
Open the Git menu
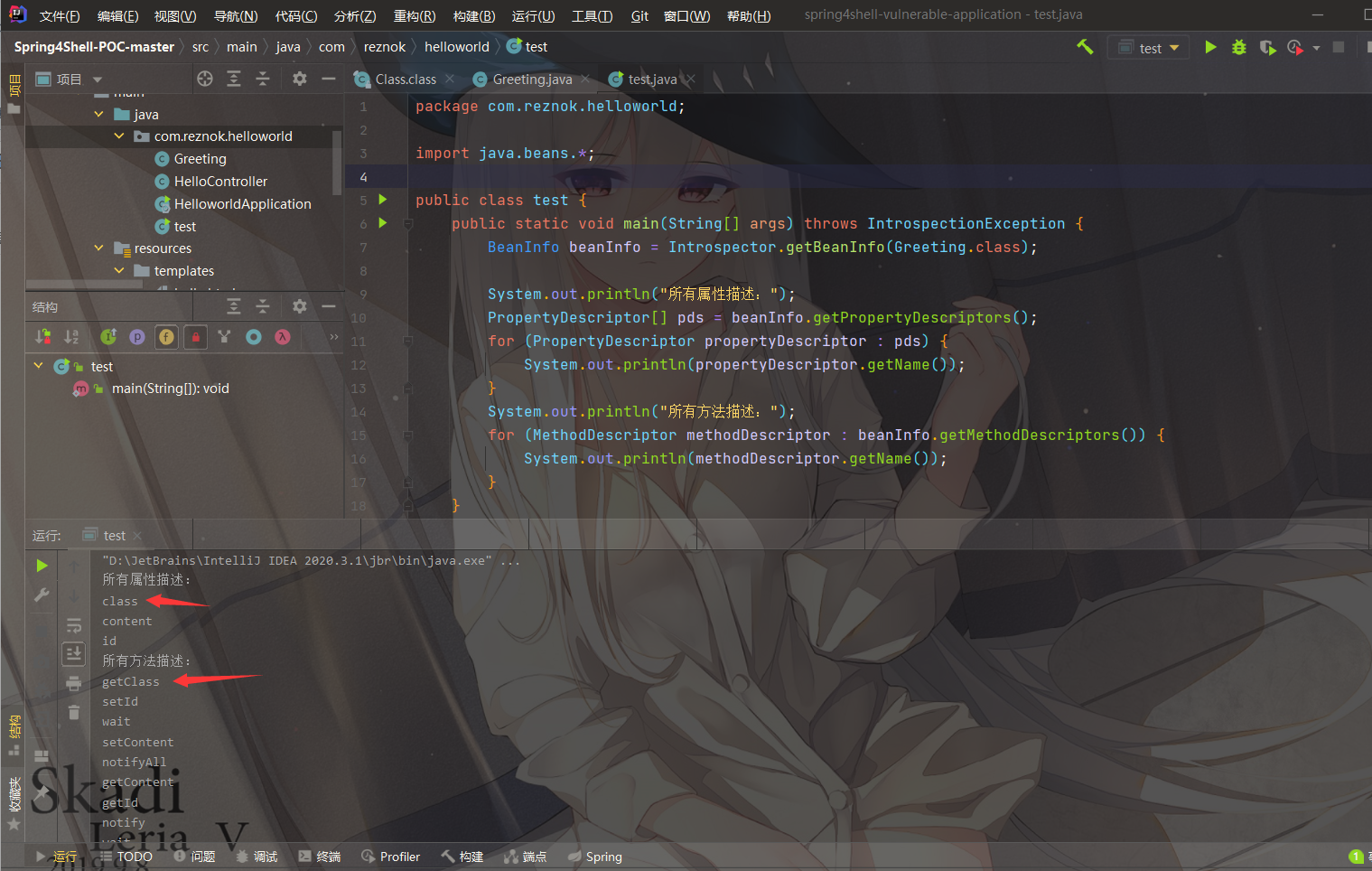639,16
